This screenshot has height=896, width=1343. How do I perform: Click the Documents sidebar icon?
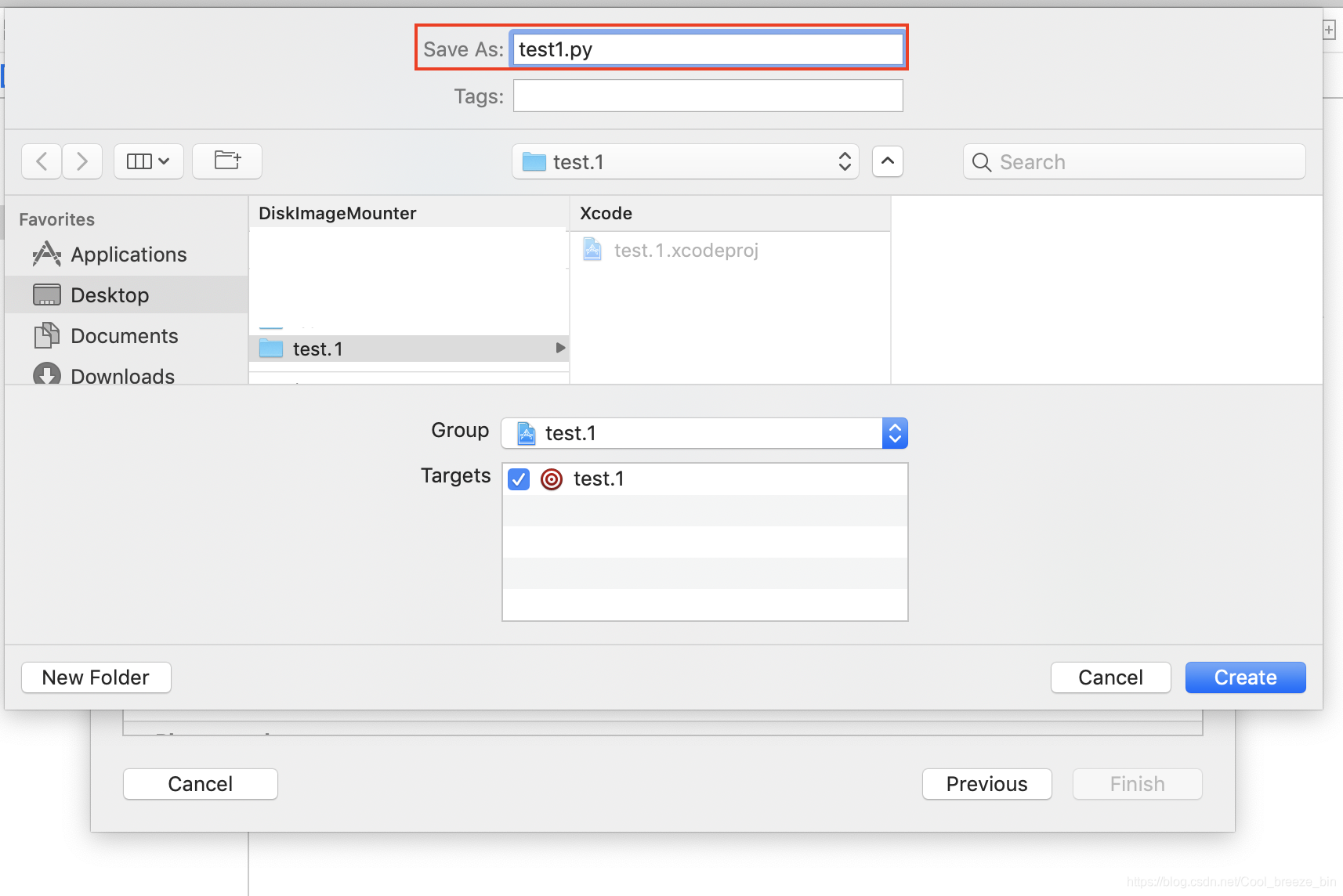pyautogui.click(x=47, y=335)
